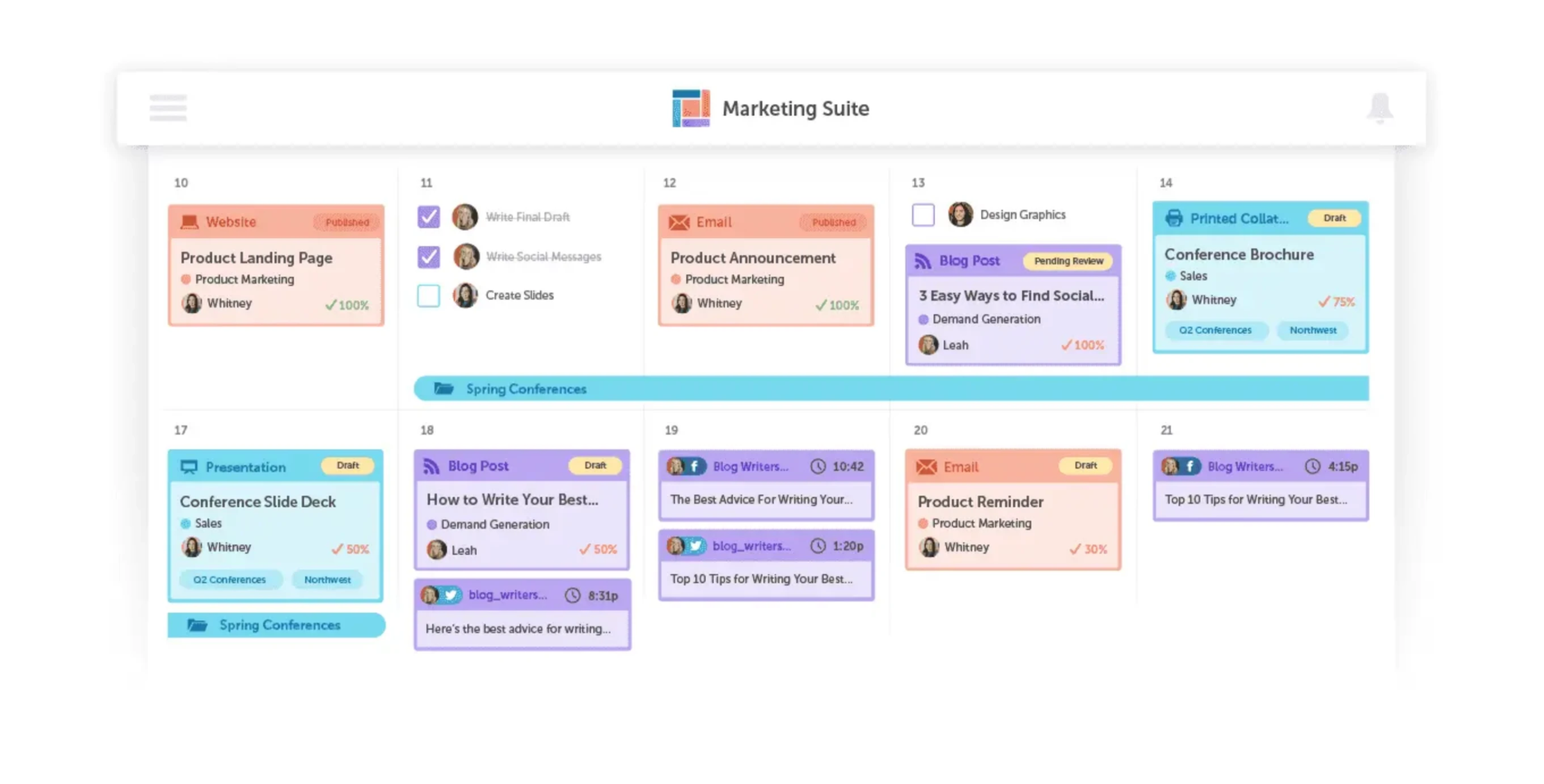Viewport: 1544px width, 784px height.
Task: Check the Design Graphics checkbox
Action: (923, 215)
